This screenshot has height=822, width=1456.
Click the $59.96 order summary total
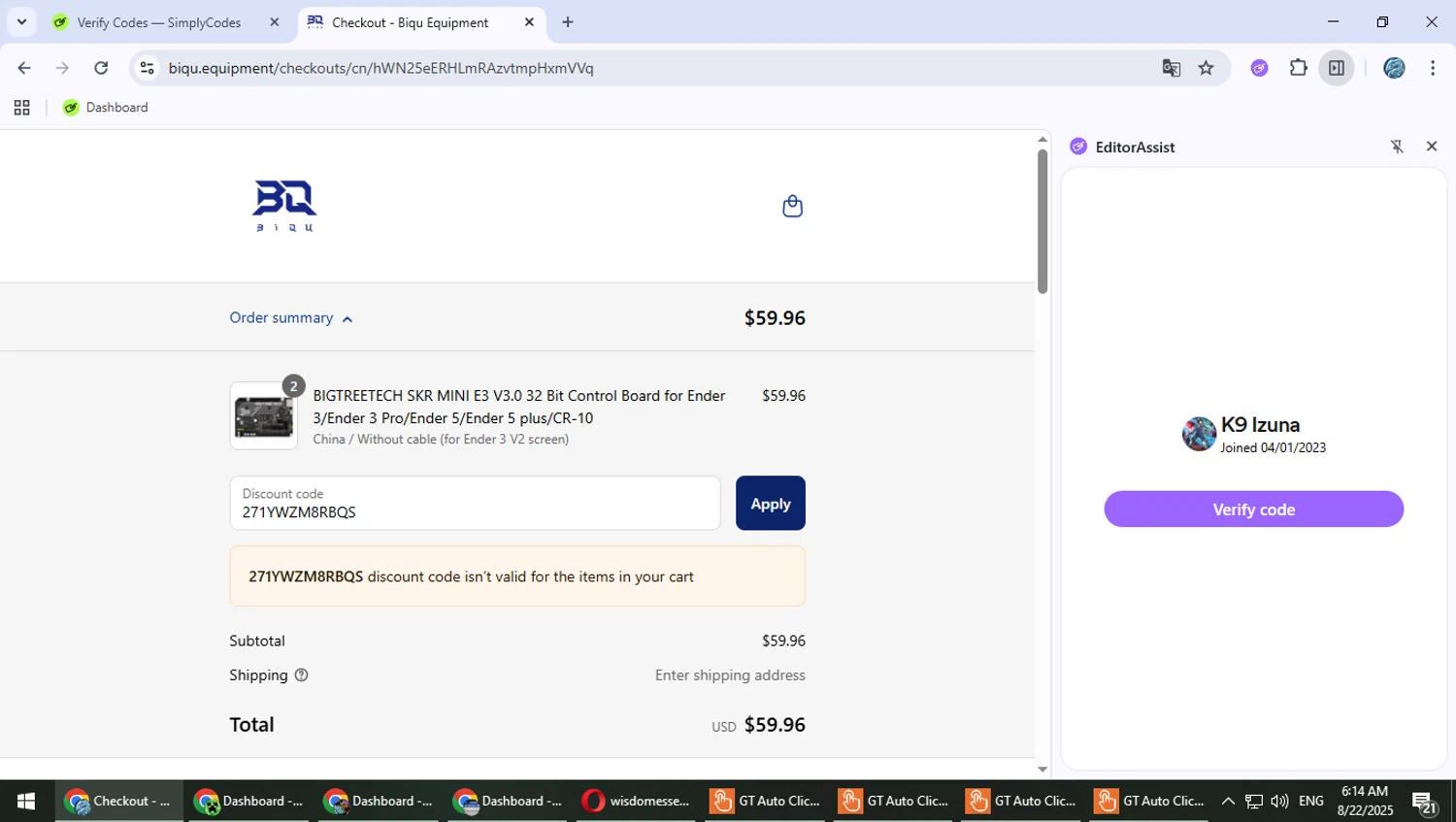(775, 318)
